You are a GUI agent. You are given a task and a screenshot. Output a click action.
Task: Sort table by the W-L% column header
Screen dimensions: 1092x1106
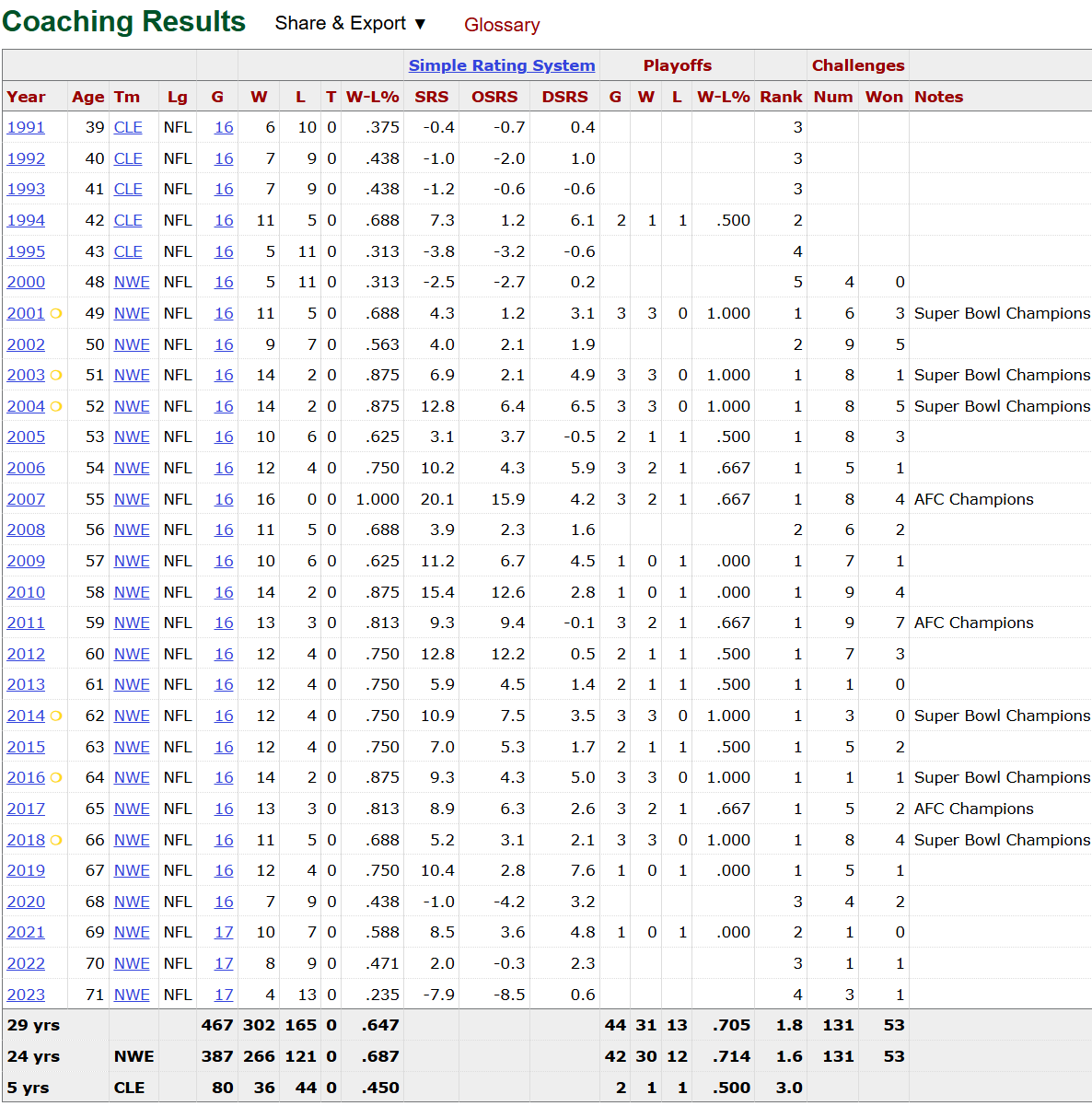pyautogui.click(x=372, y=97)
